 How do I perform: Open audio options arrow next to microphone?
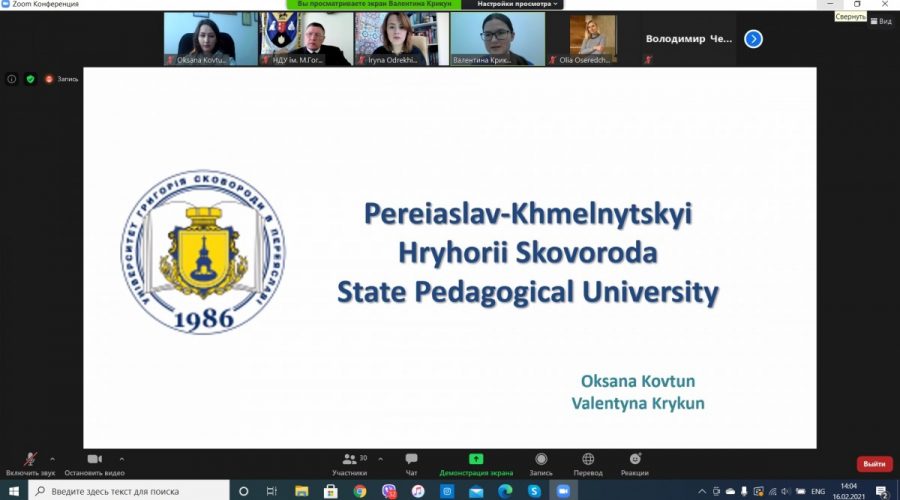(x=52, y=459)
